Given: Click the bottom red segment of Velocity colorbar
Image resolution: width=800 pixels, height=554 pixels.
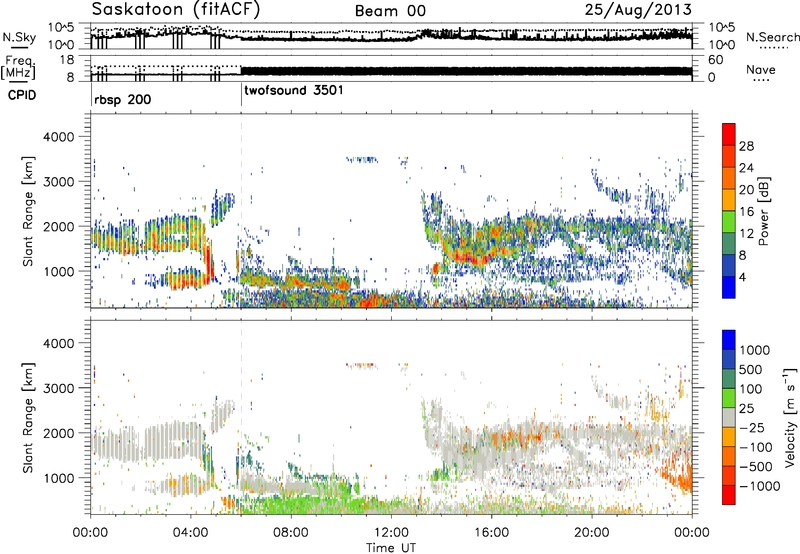Looking at the screenshot, I should 729,495.
